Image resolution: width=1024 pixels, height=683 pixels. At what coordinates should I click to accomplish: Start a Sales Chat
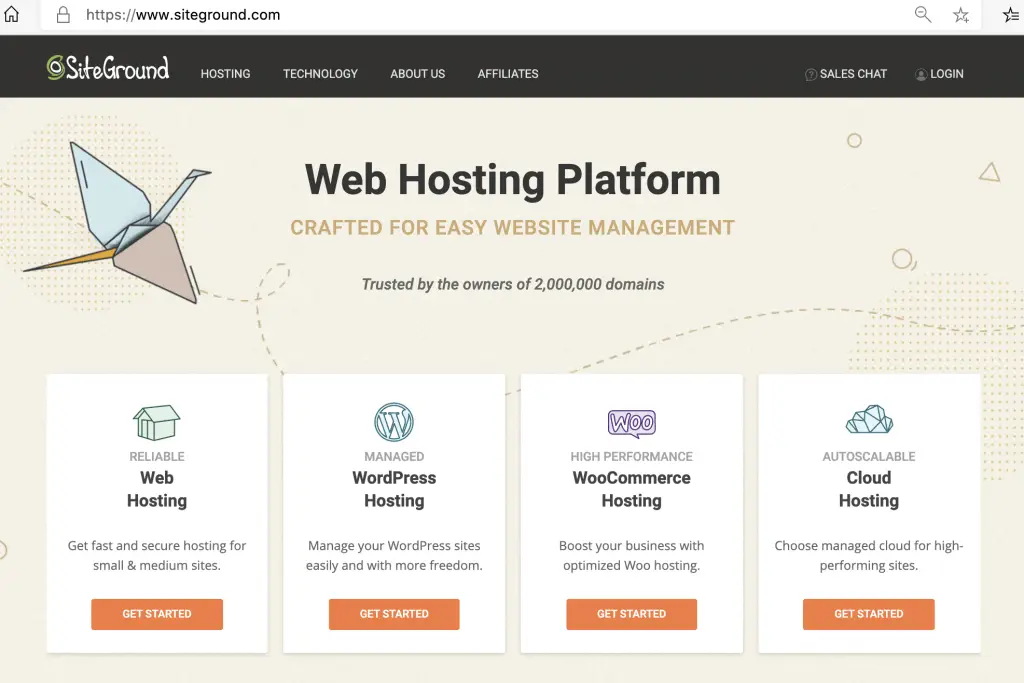(x=846, y=74)
